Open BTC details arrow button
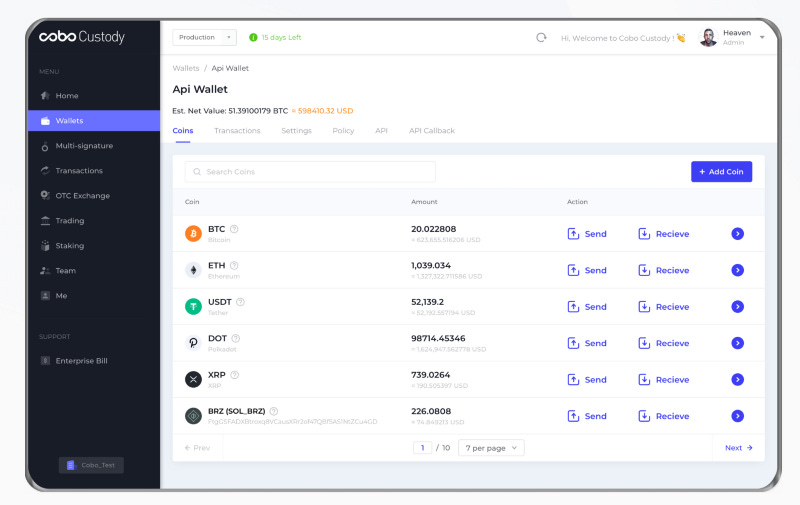Screen dimensions: 800x505 tap(738, 234)
